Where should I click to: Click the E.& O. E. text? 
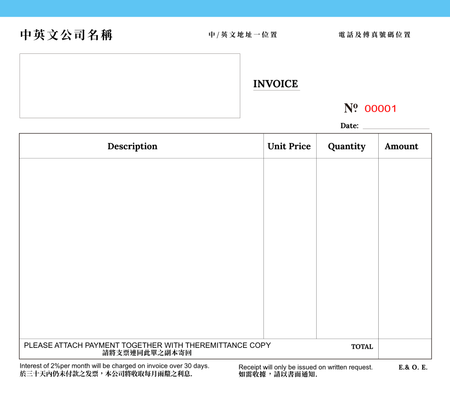click(x=413, y=367)
